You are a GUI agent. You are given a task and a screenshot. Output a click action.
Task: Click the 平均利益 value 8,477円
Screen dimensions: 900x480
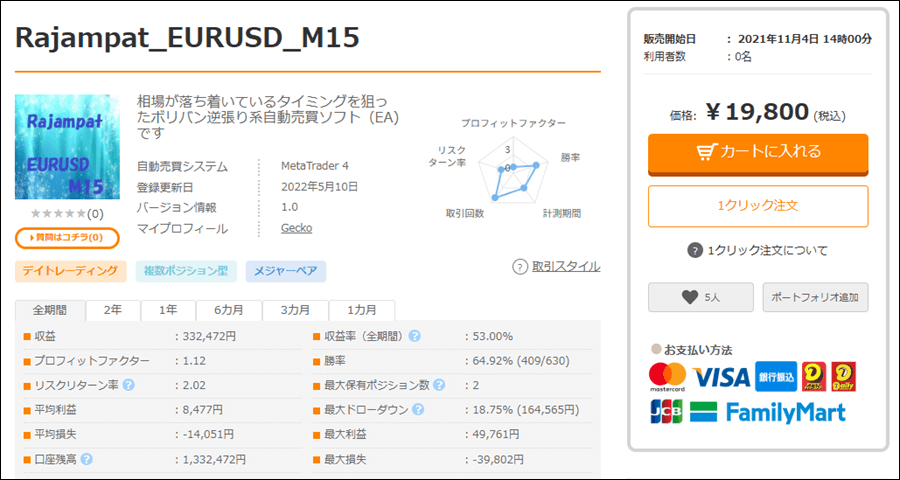pyautogui.click(x=203, y=410)
